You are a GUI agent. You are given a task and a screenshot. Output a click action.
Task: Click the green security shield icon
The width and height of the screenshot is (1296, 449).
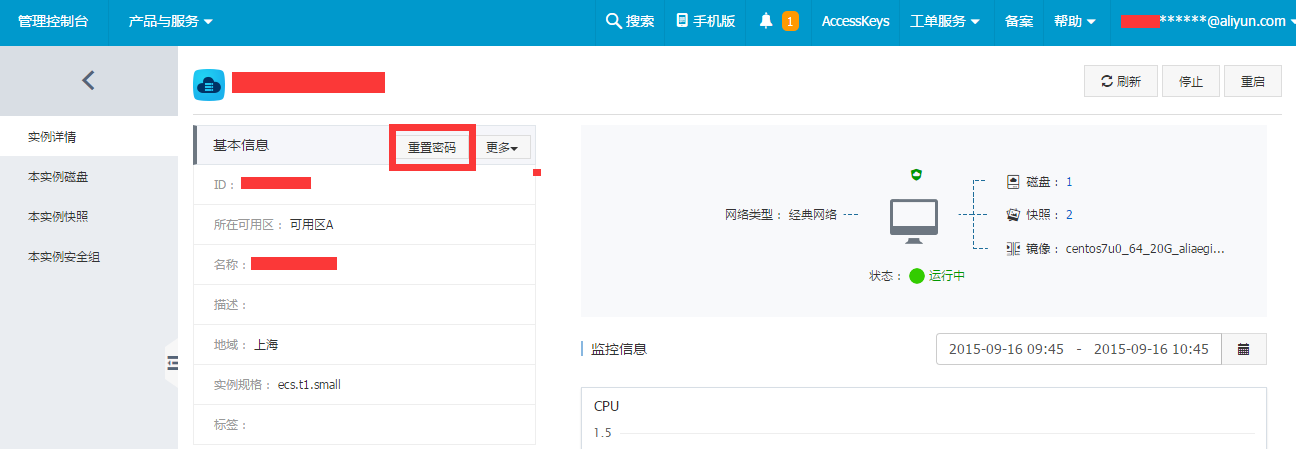click(916, 175)
